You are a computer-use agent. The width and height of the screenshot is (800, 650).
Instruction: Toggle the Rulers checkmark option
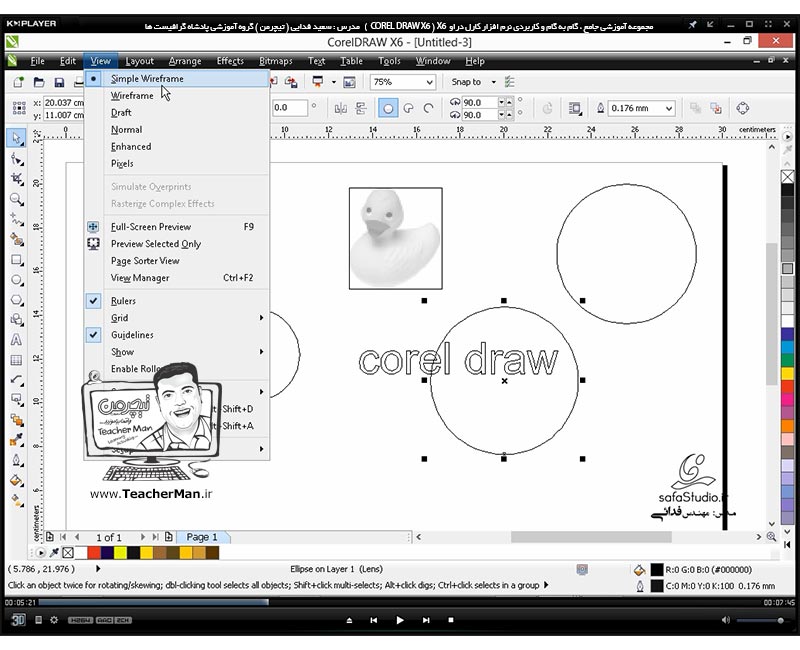[93, 301]
